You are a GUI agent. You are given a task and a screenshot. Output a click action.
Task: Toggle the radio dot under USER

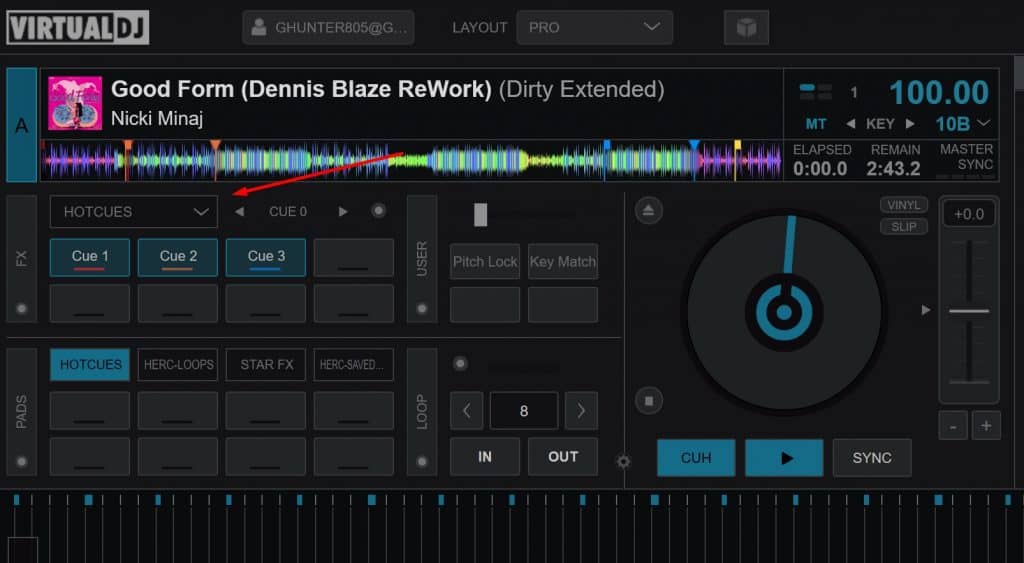(x=422, y=308)
